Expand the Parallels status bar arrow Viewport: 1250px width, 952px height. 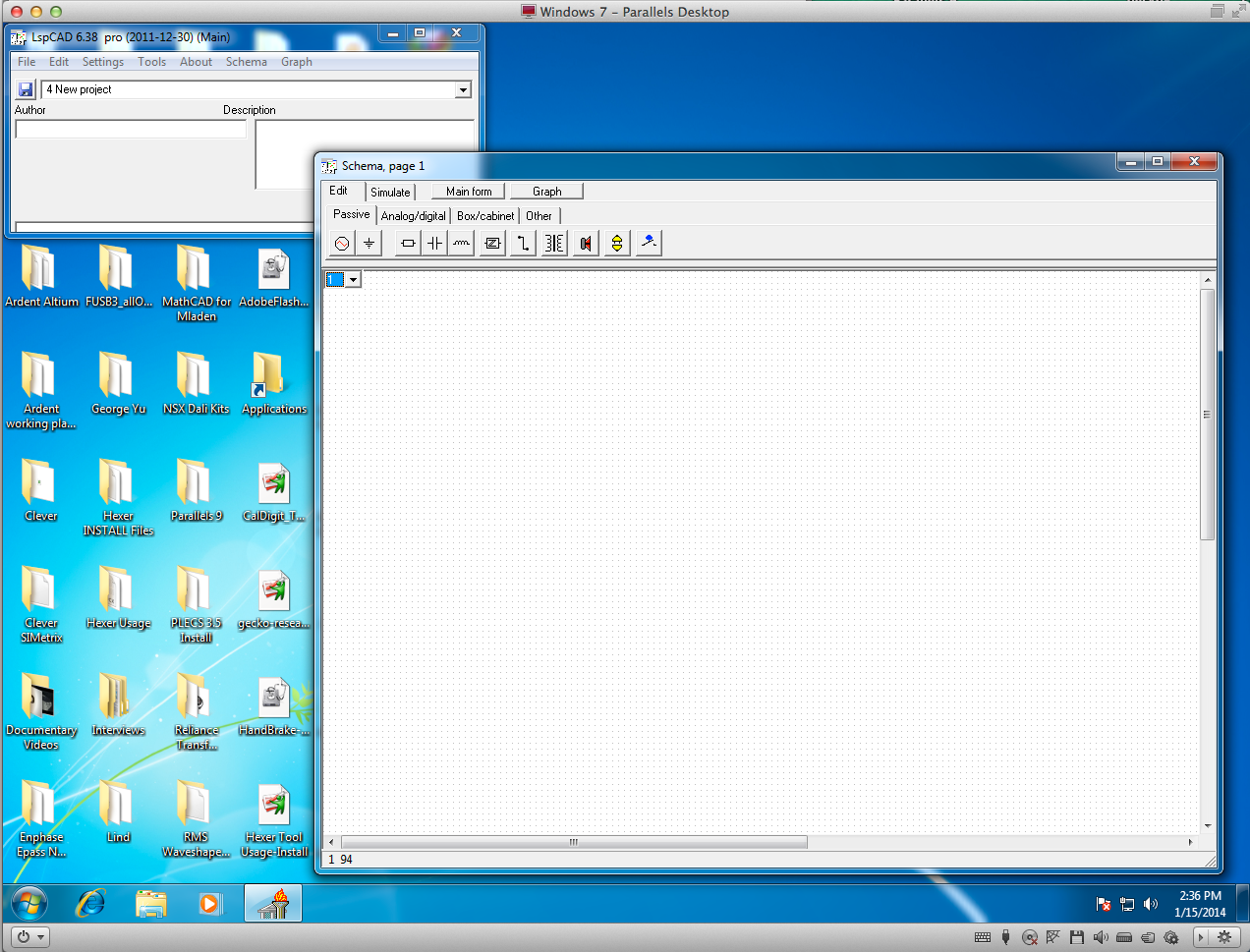point(1200,937)
